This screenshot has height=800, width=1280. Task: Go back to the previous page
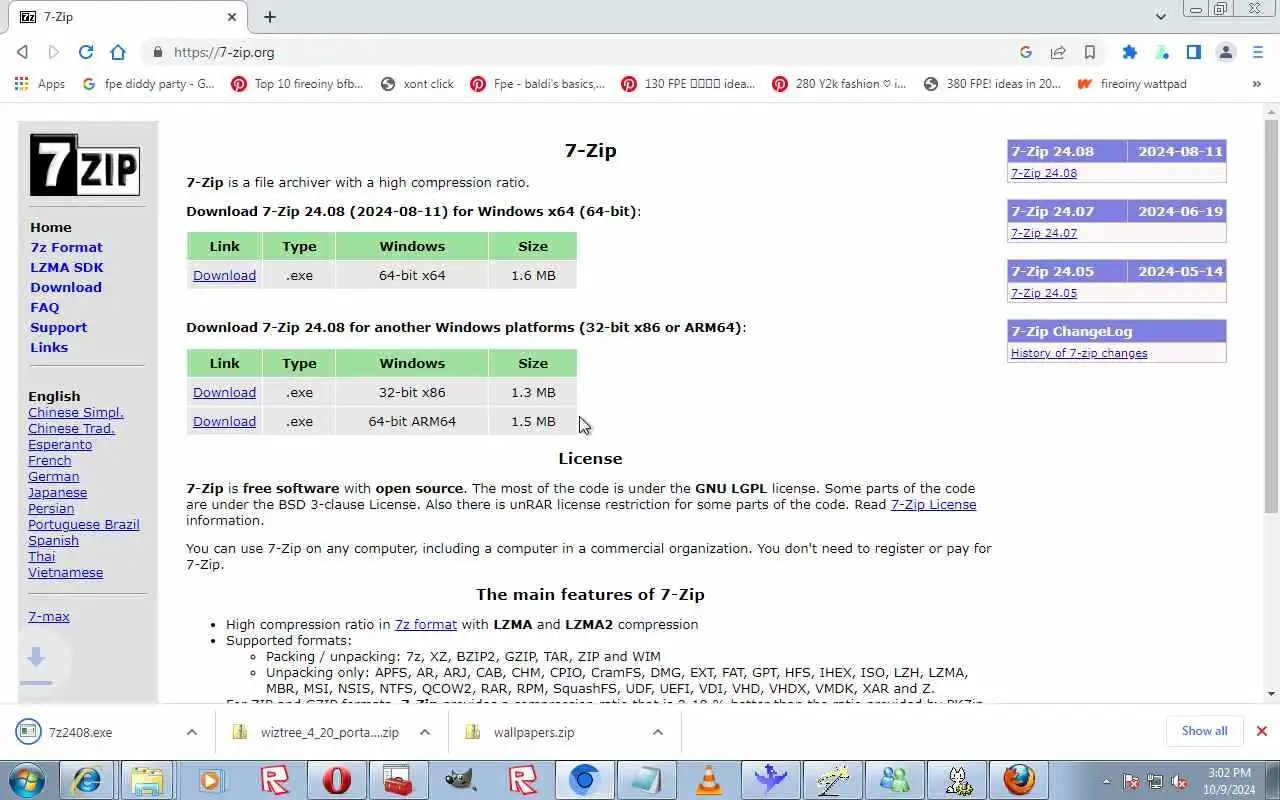pyautogui.click(x=23, y=52)
